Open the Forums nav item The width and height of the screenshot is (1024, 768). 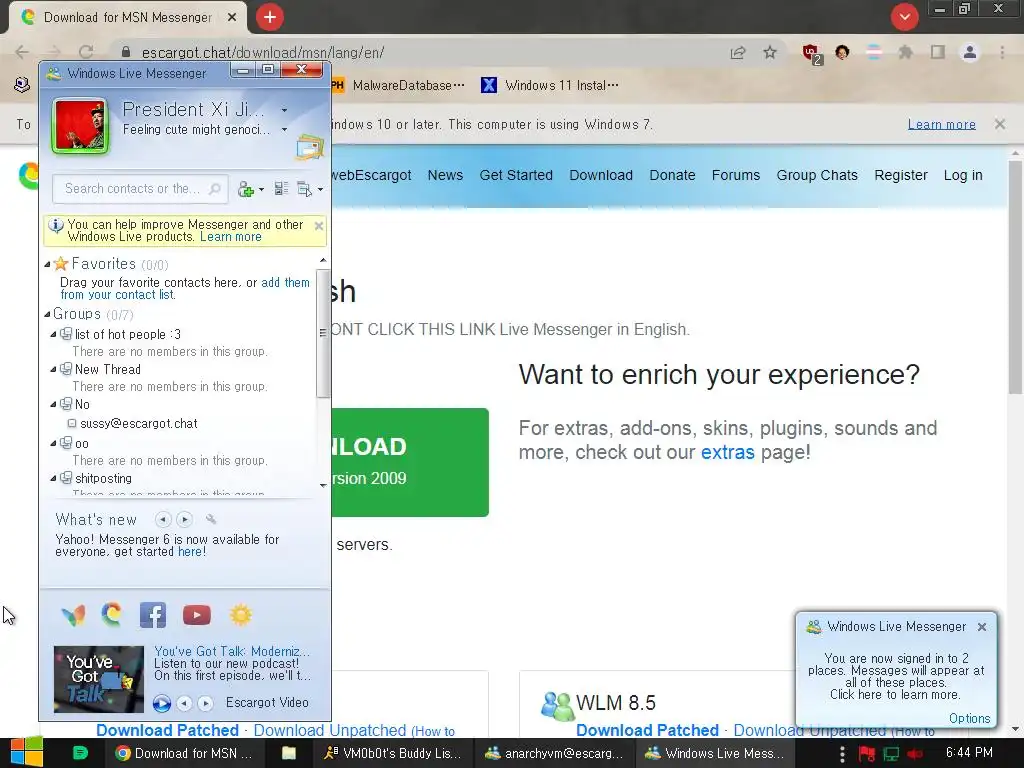(736, 175)
